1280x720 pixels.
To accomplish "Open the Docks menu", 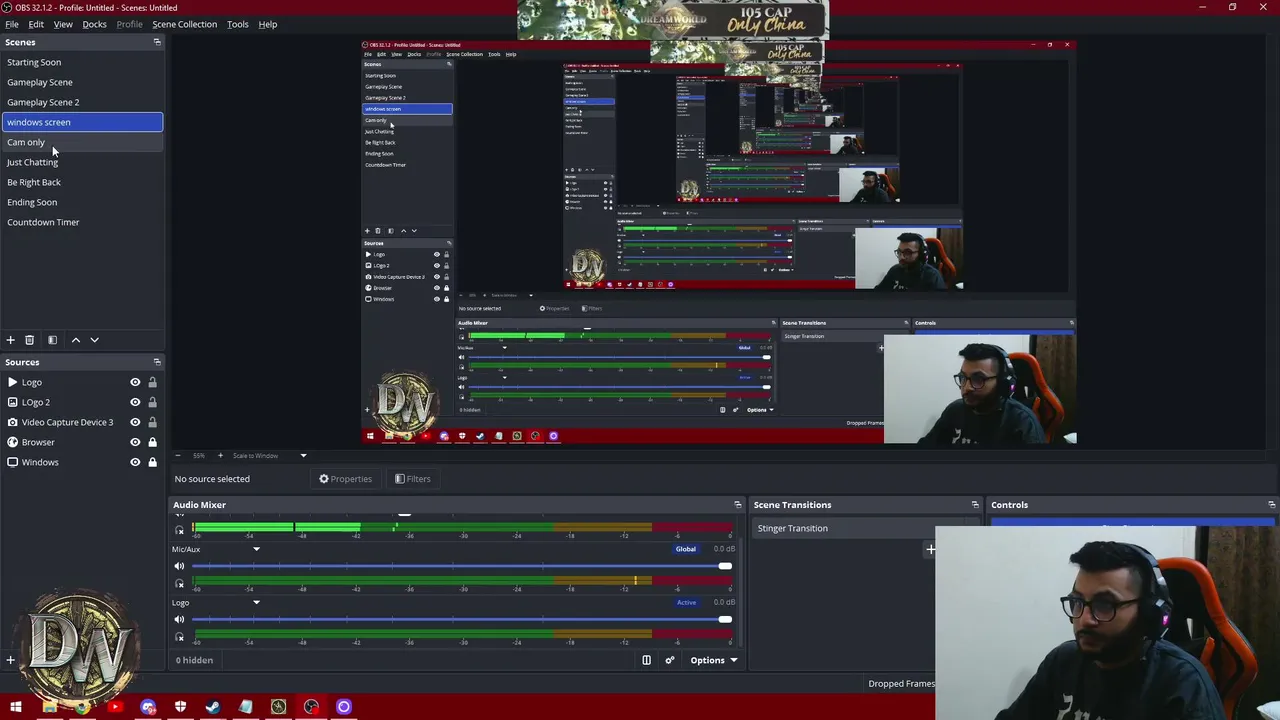I will tap(94, 24).
